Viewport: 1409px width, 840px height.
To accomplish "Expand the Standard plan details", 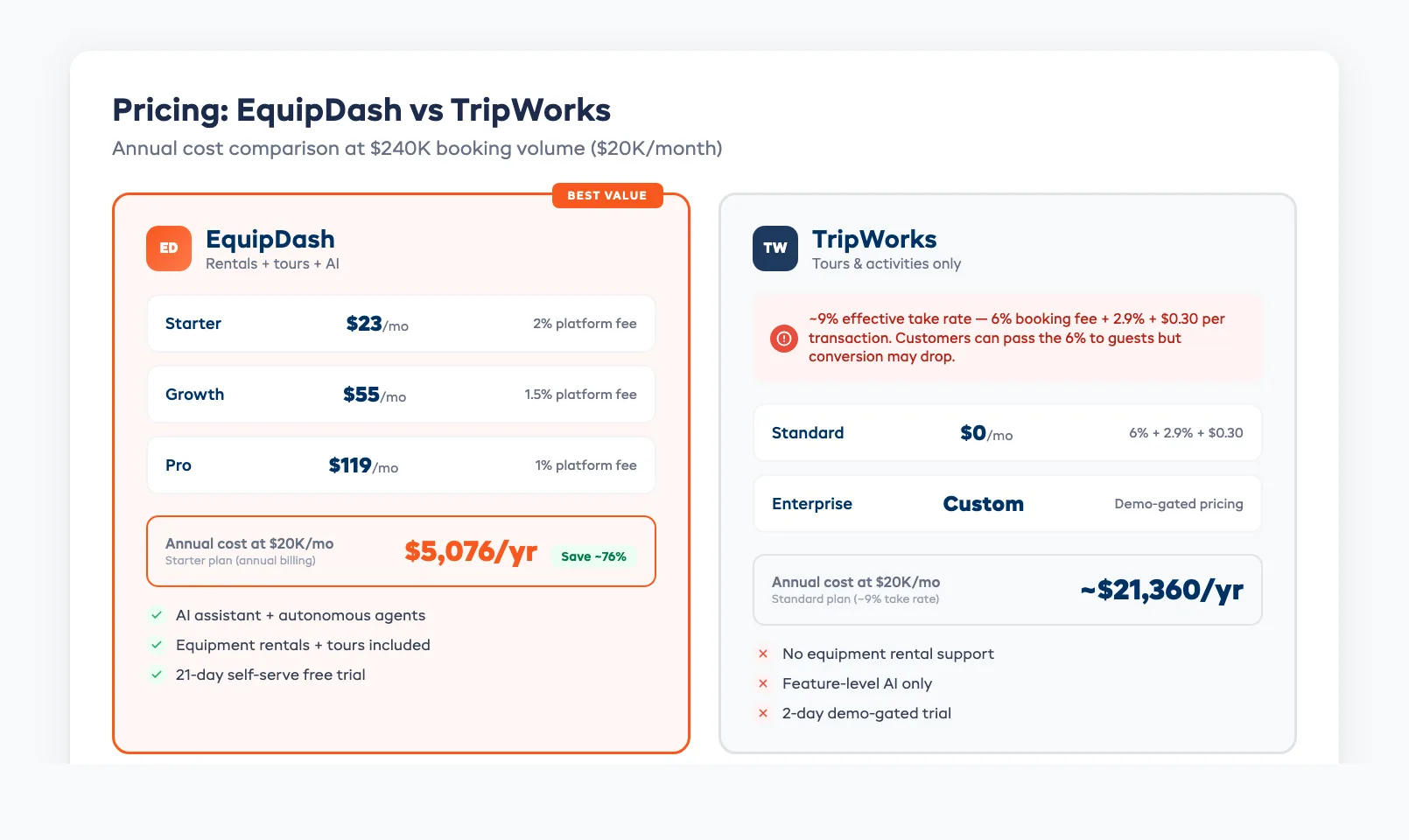I will pos(1006,433).
